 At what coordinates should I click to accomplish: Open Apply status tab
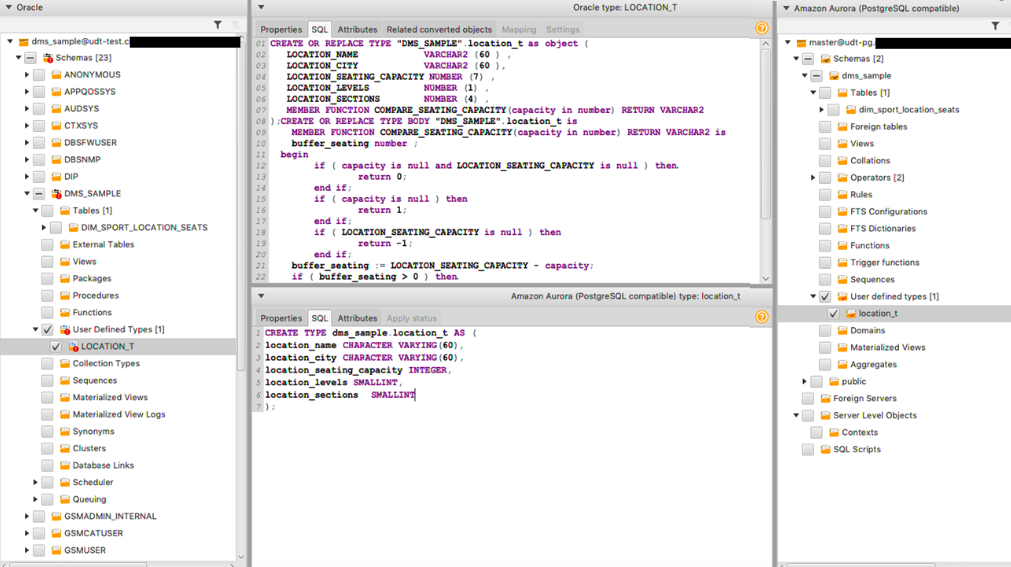[412, 318]
